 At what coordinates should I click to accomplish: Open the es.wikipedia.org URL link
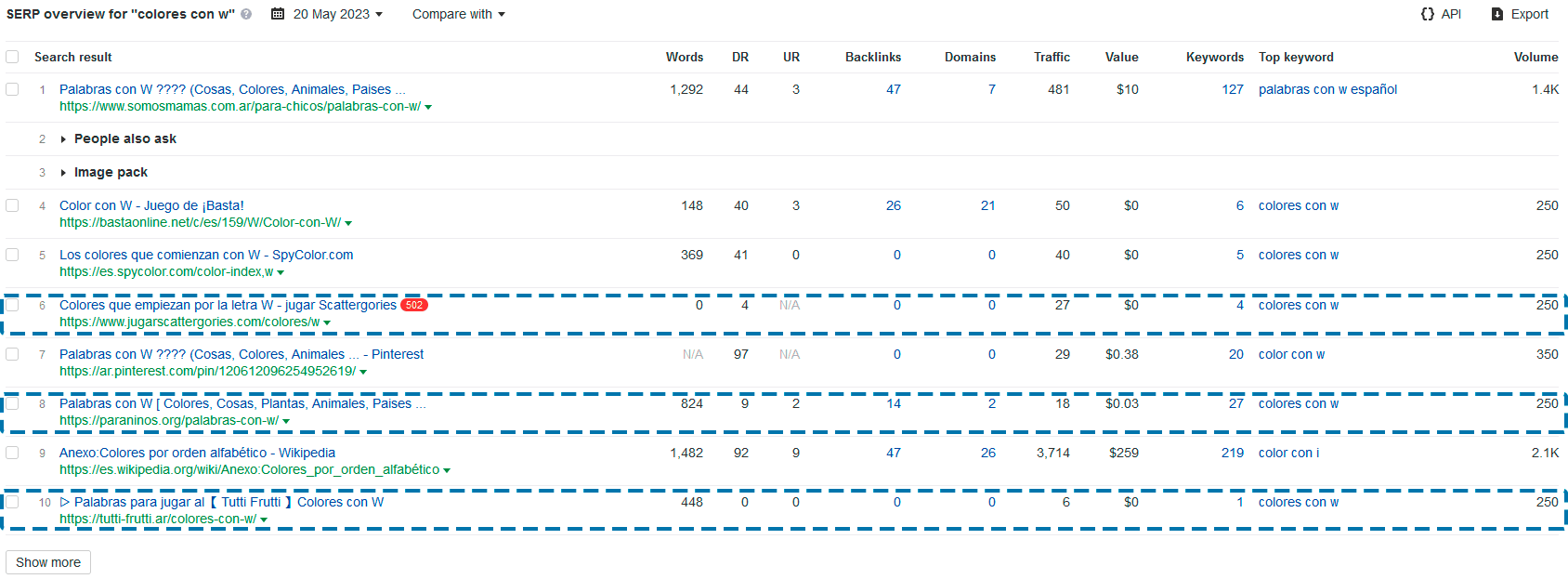tap(249, 469)
